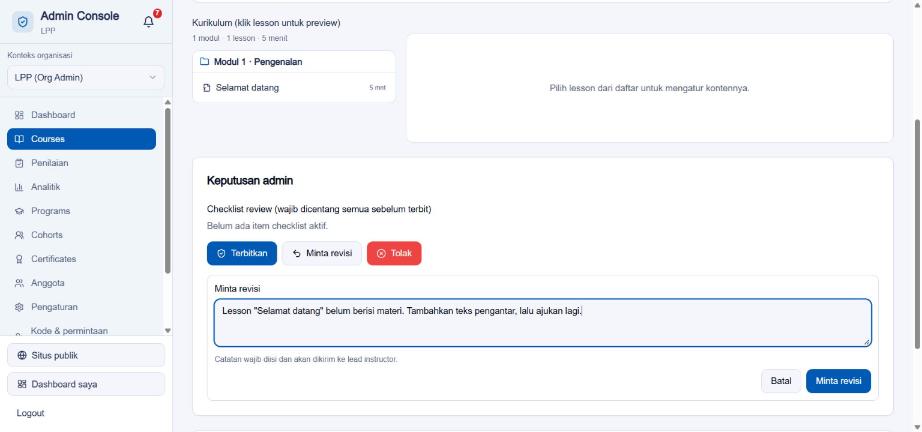Click the shield icon on Terbitkan button

point(221,253)
